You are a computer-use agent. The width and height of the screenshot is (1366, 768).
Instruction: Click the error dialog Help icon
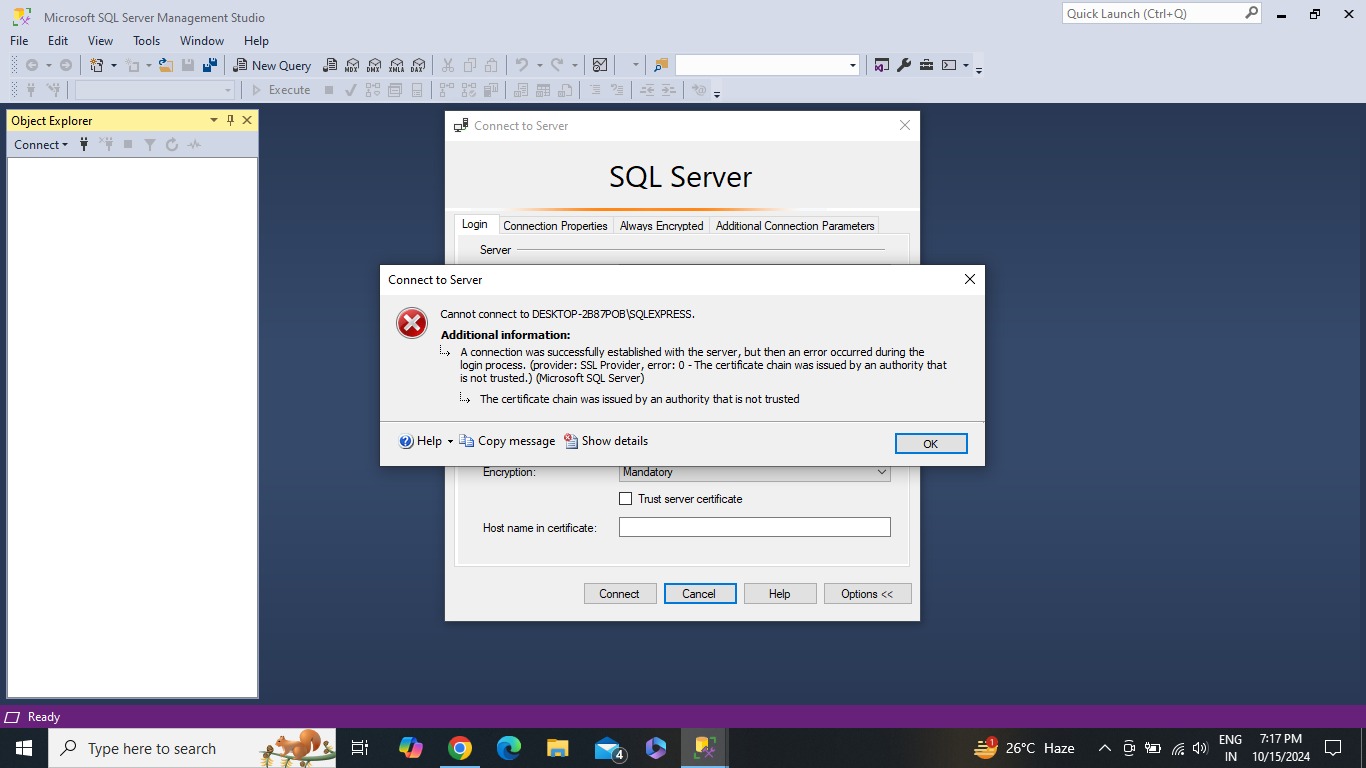(406, 441)
